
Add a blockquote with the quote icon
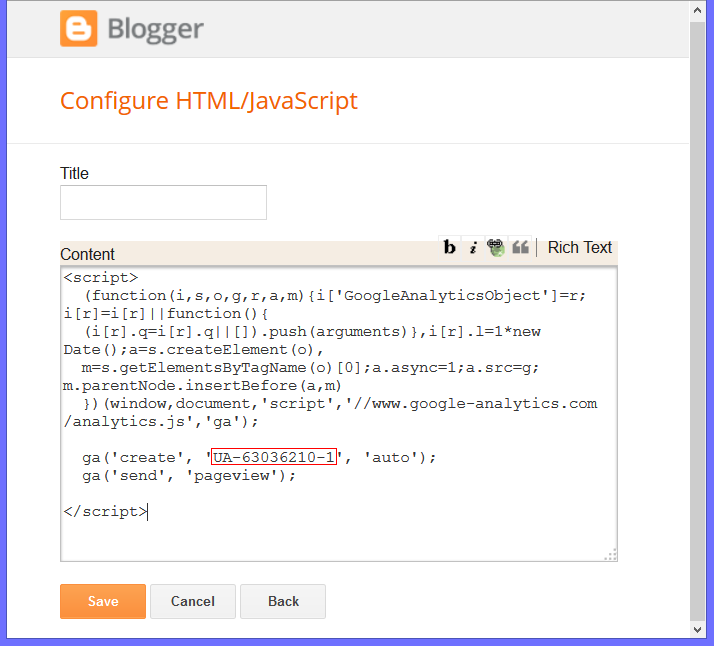click(520, 248)
